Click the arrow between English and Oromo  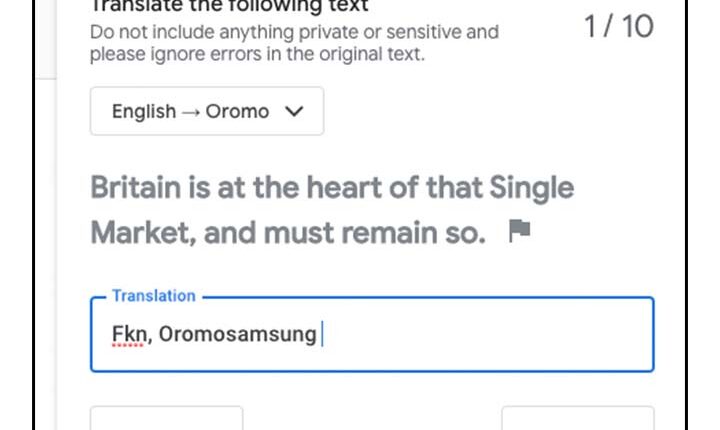[x=191, y=112]
